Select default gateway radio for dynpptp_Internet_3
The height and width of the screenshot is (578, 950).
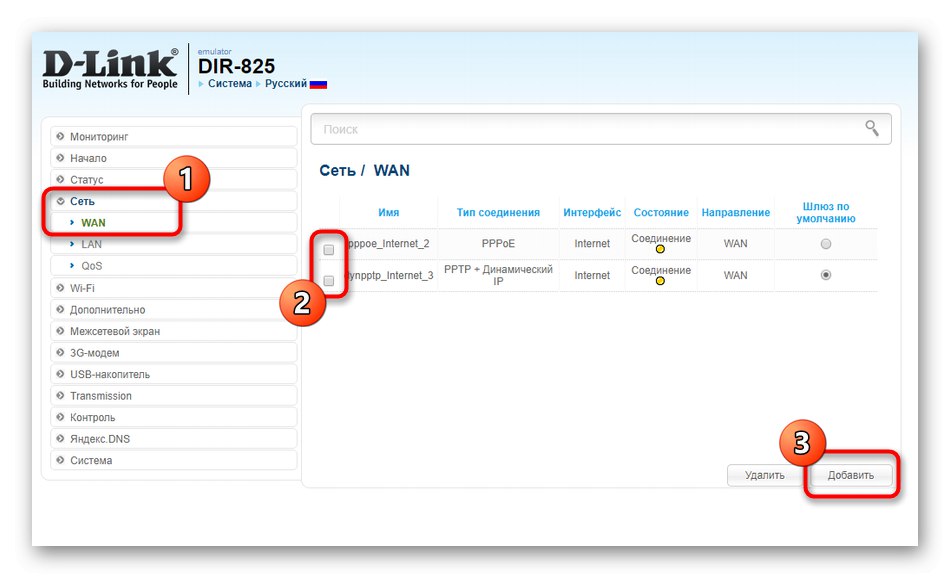[x=825, y=274]
